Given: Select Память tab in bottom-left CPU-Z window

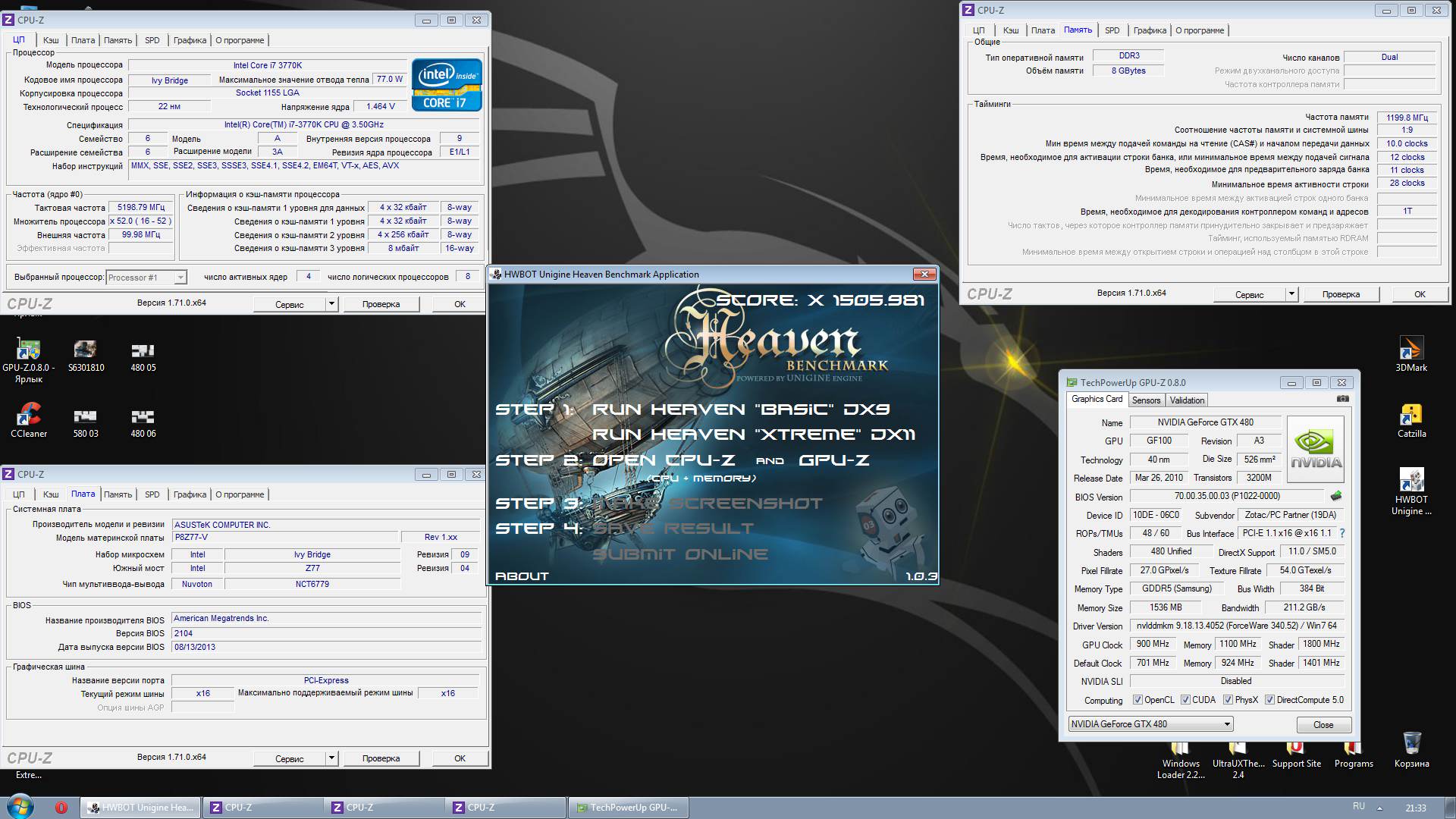Looking at the screenshot, I should (x=118, y=494).
